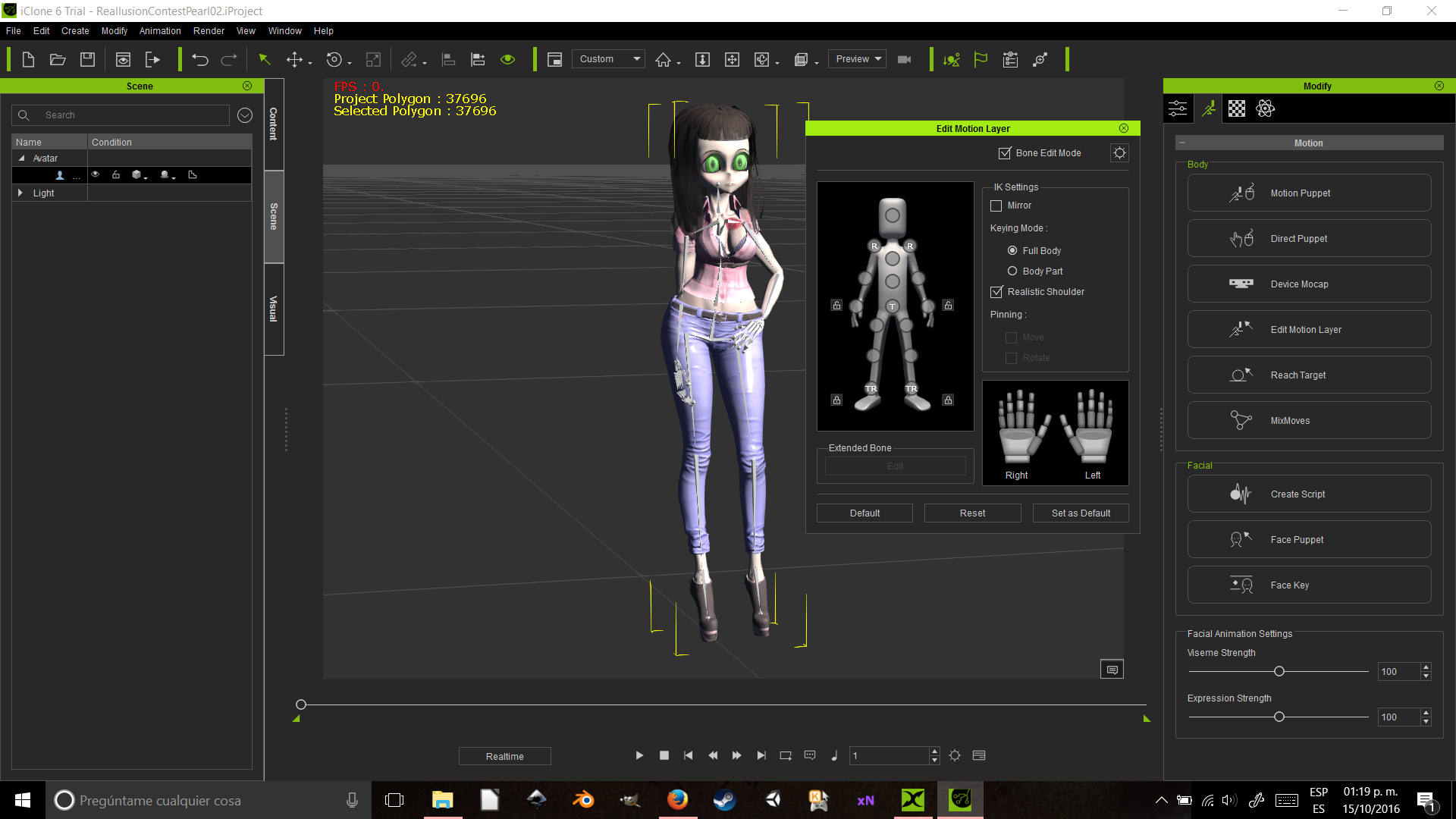Screen dimensions: 1456x819
Task: Open the Realtime playback mode selector
Action: click(505, 757)
